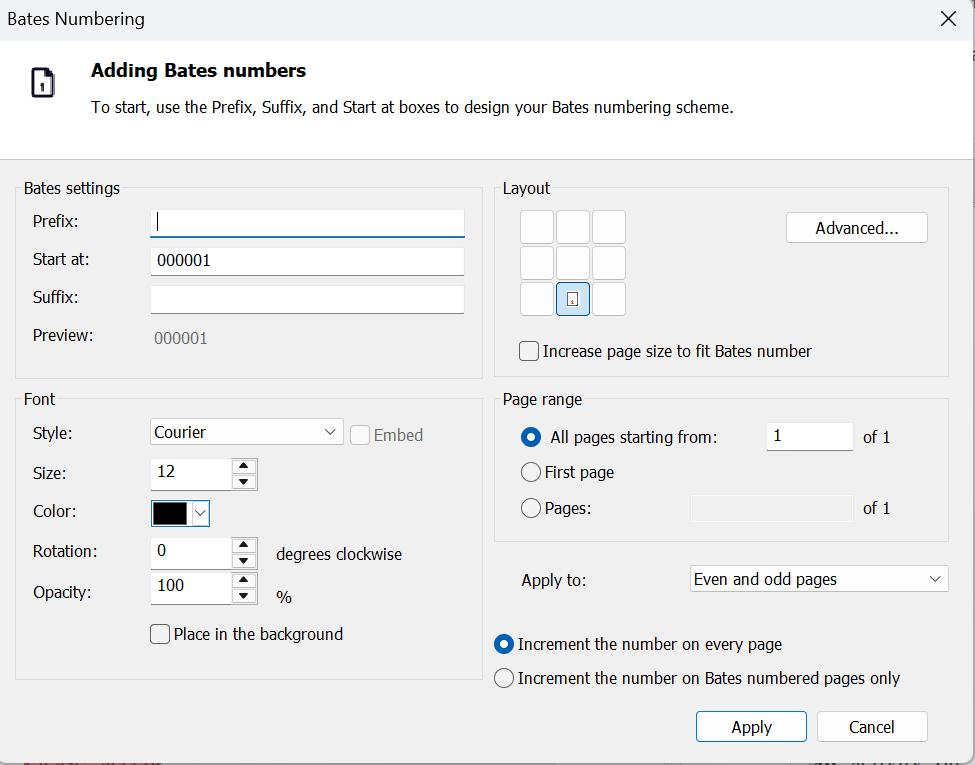Decrease opacity with down arrow
This screenshot has height=765, width=975.
click(x=244, y=596)
